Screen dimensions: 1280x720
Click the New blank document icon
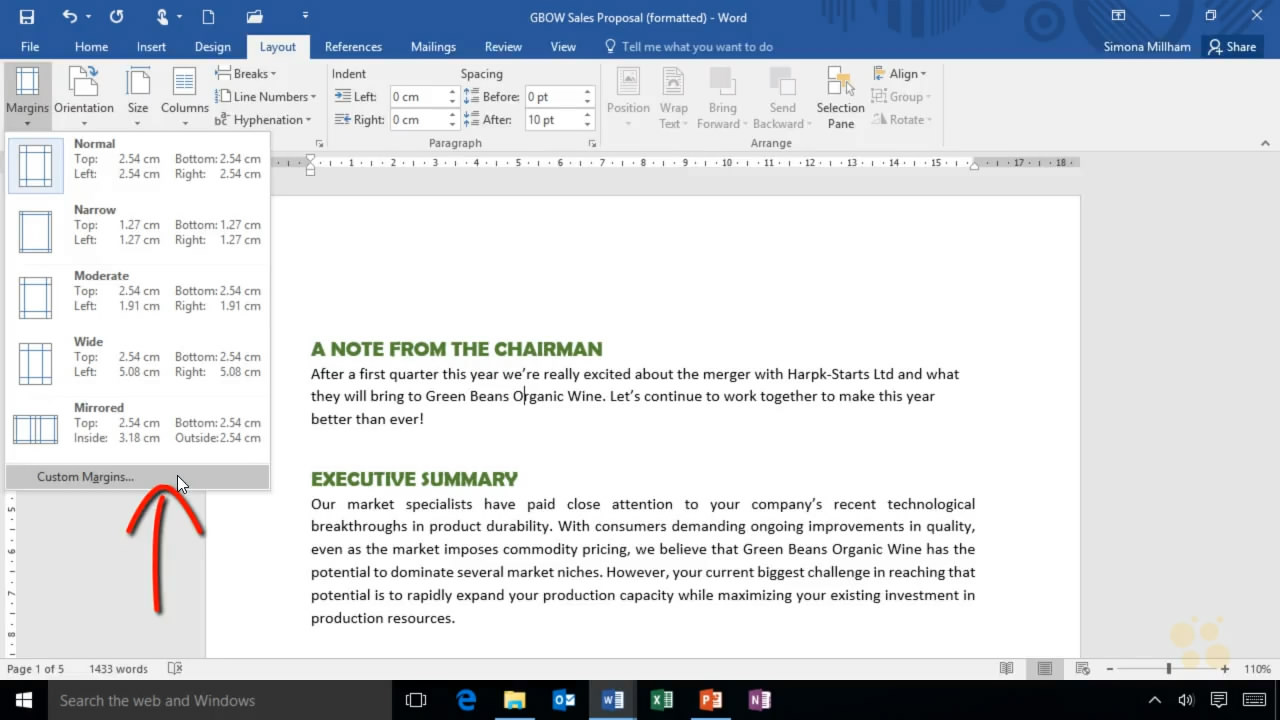click(208, 17)
